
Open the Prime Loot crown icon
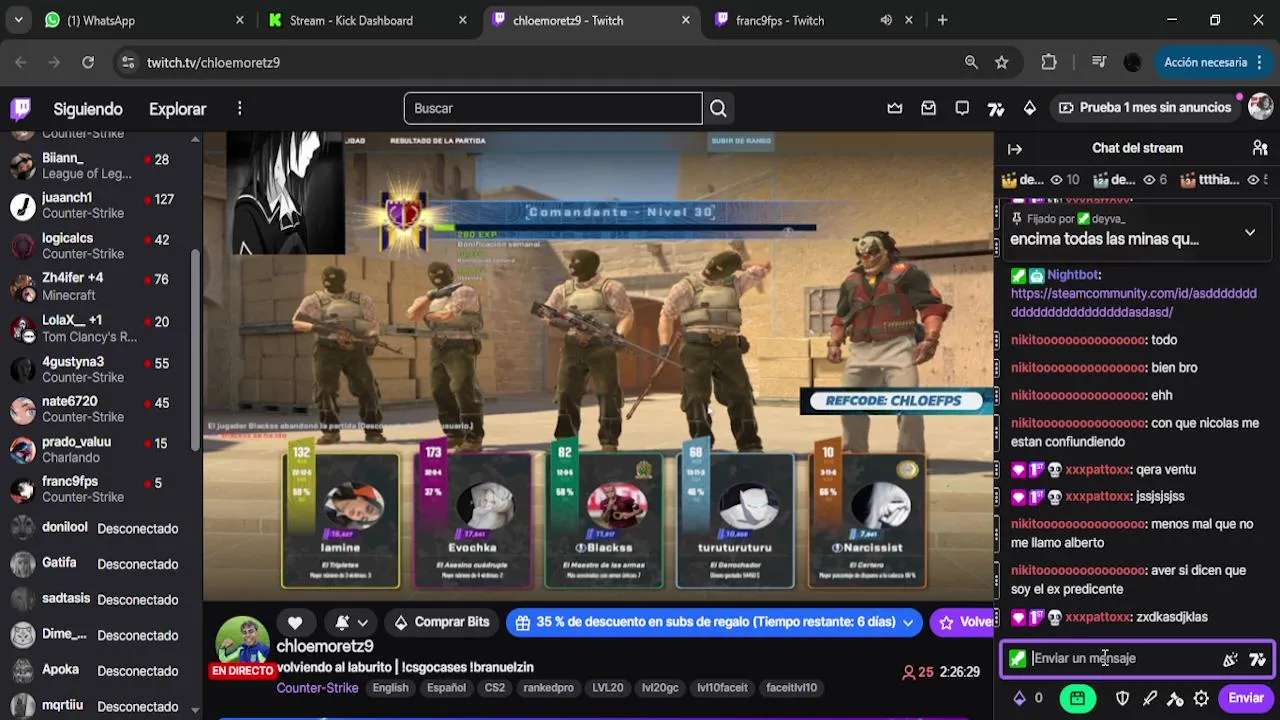click(x=894, y=108)
